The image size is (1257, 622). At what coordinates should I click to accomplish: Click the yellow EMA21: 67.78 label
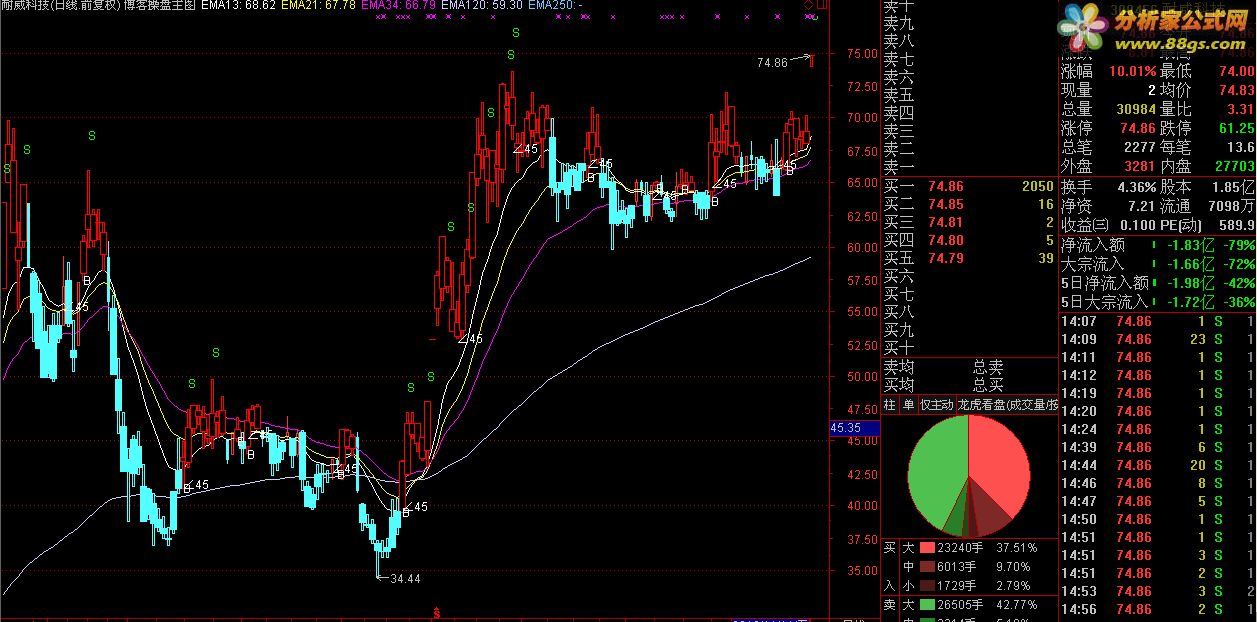pyautogui.click(x=318, y=6)
